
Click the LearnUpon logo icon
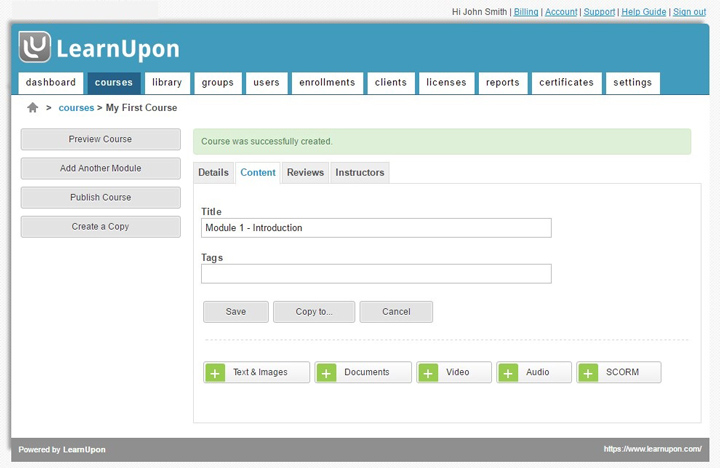click(x=34, y=47)
